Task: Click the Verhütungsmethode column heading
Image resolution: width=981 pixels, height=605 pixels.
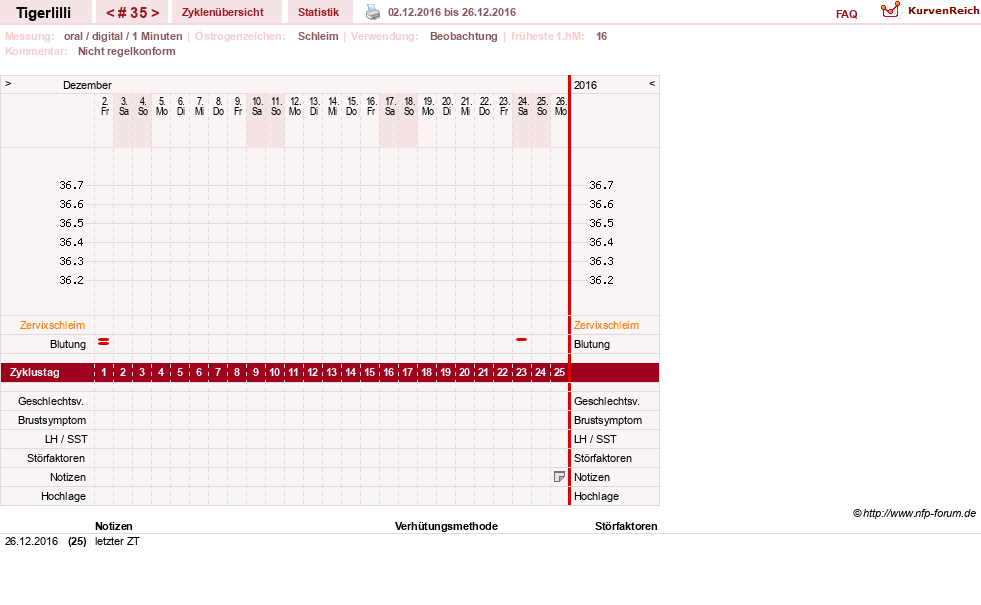Action: click(x=446, y=526)
